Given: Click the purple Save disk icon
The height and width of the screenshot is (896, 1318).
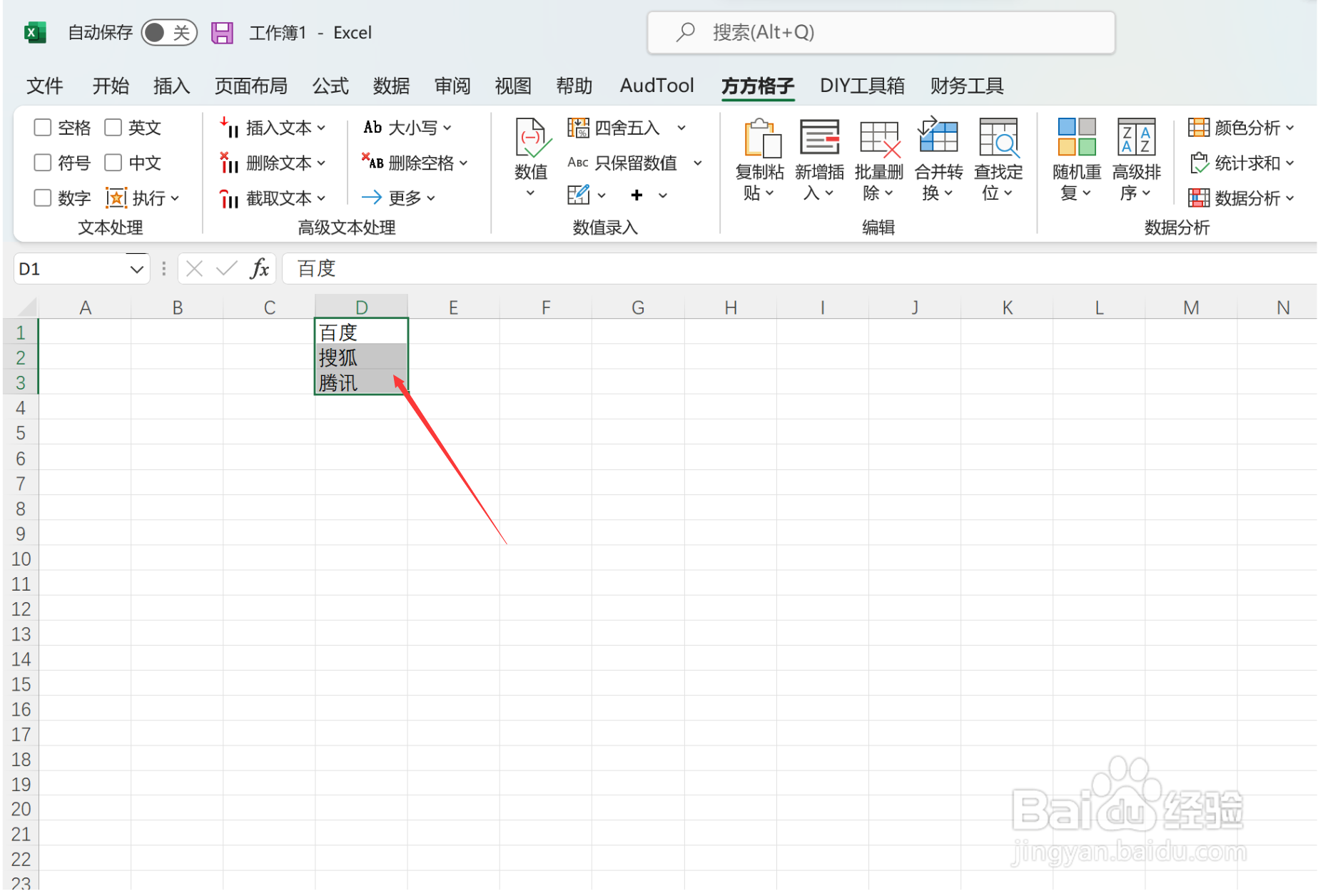Looking at the screenshot, I should (222, 33).
